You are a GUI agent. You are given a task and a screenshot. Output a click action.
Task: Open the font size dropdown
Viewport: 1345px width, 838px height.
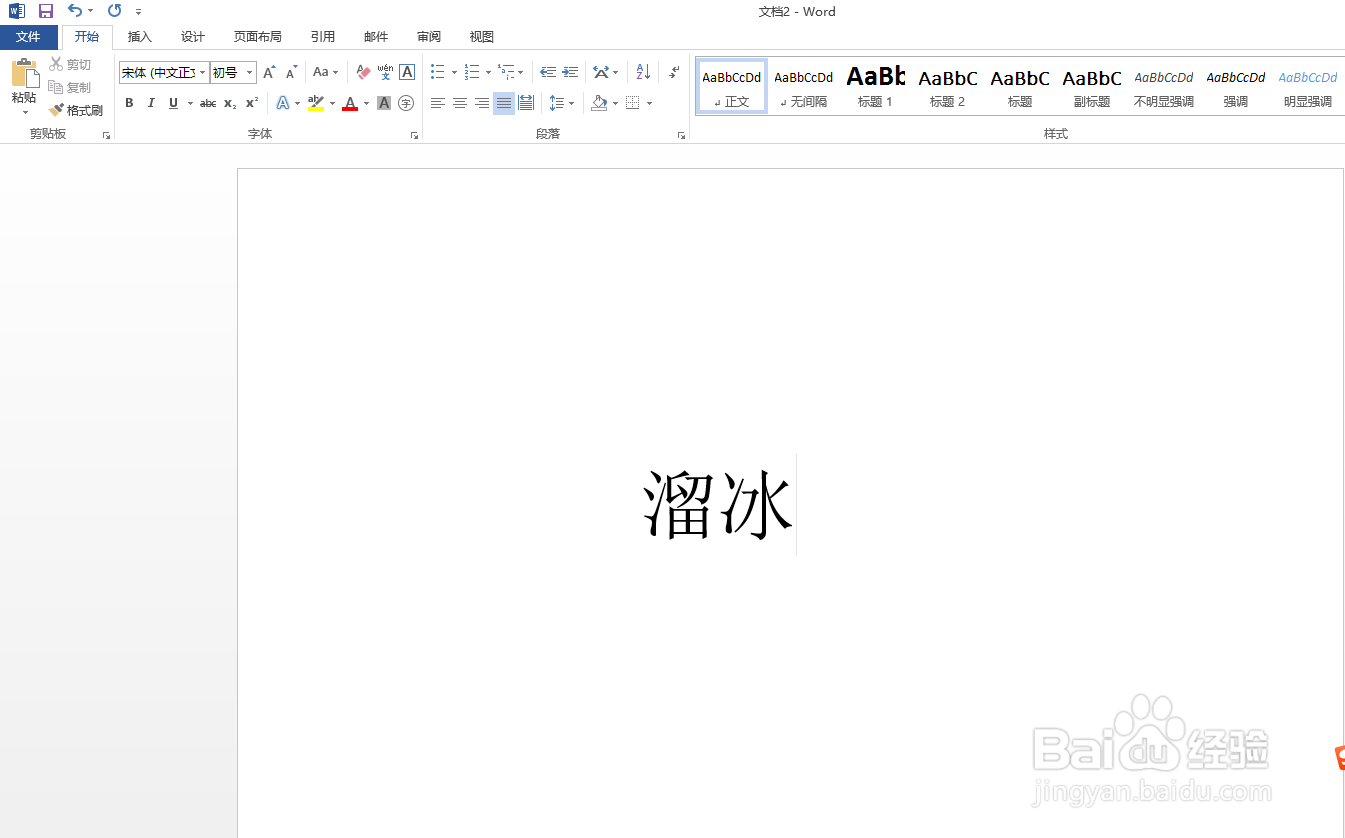pos(248,72)
